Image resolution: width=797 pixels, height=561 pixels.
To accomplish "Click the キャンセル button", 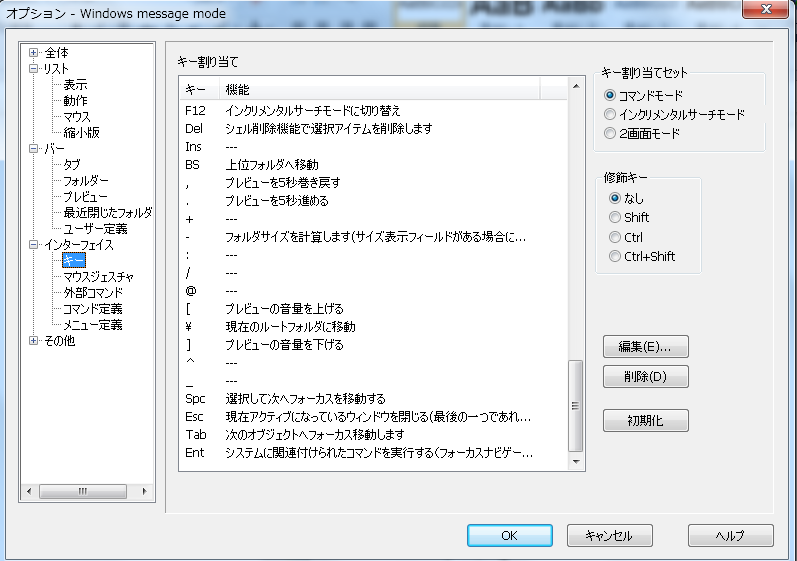I will tap(609, 536).
